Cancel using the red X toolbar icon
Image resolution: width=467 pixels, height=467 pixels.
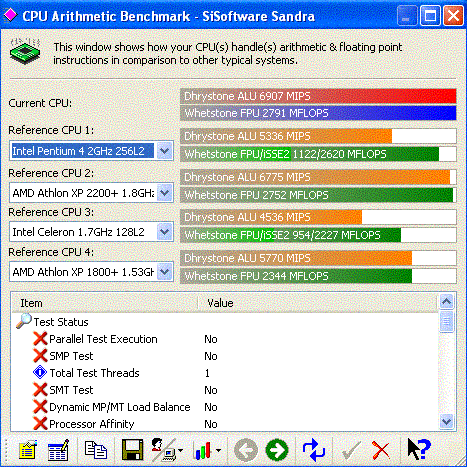click(381, 450)
